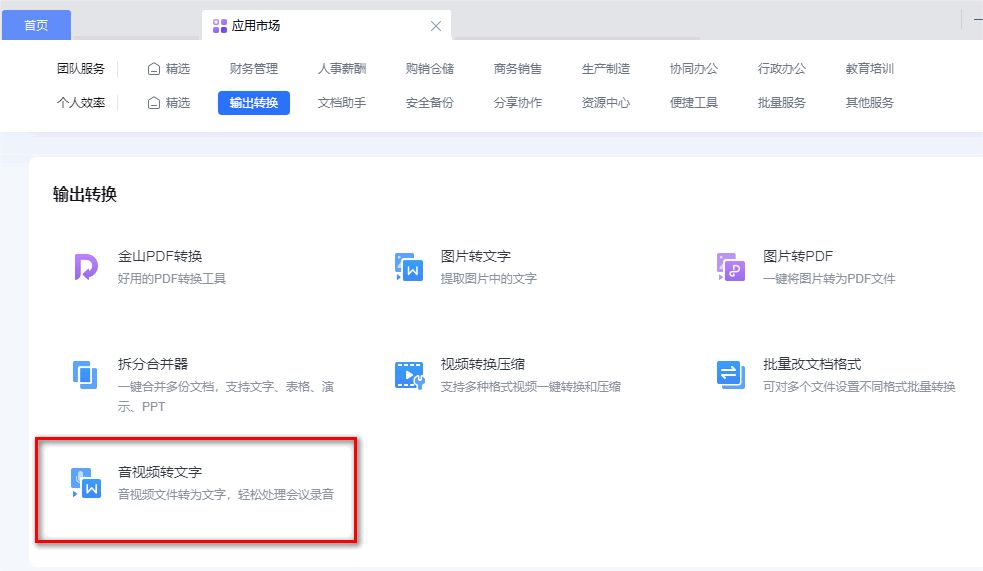Open the 商务销售 category
This screenshot has width=983, height=571.
pyautogui.click(x=517, y=68)
